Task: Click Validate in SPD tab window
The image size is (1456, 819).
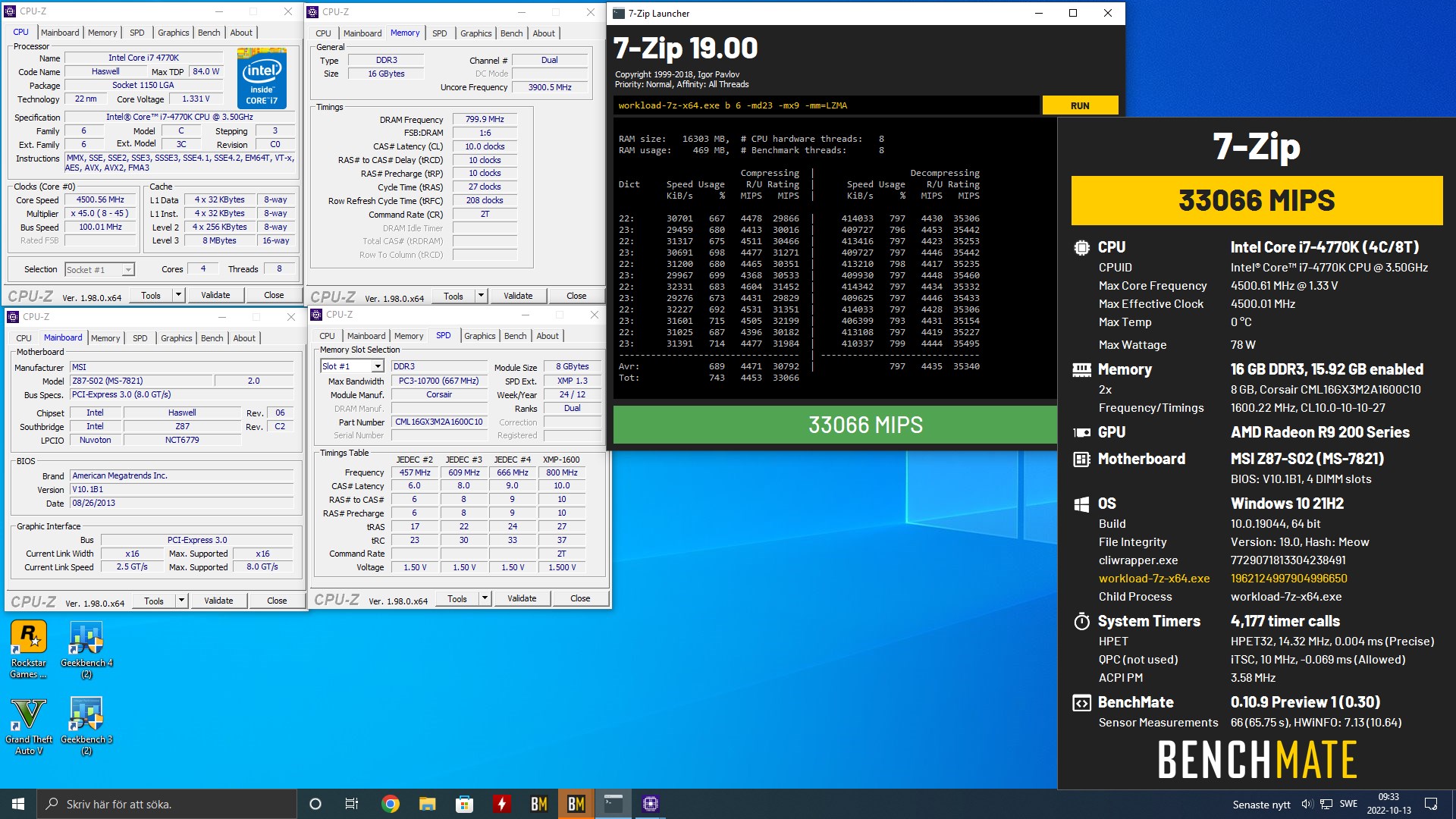Action: point(522,598)
